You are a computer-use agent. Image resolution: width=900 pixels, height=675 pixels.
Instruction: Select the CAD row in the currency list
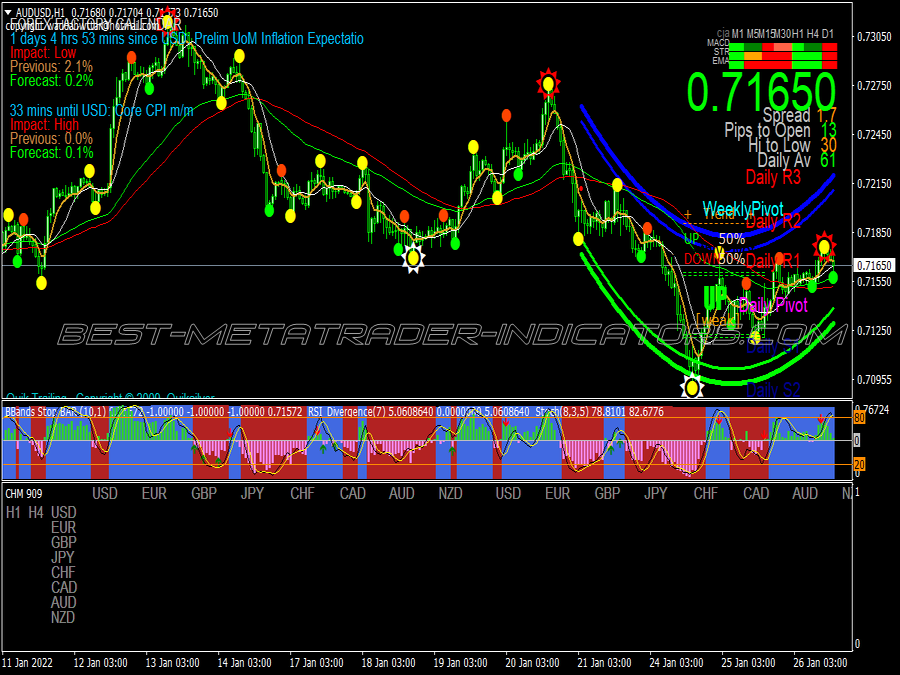point(64,588)
